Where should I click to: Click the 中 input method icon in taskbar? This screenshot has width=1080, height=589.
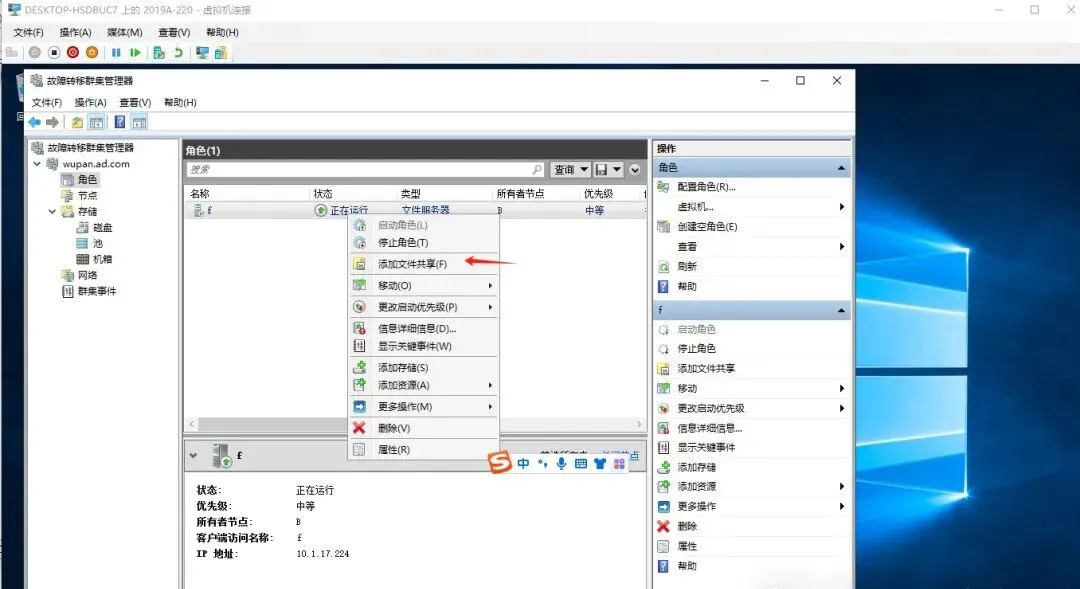[522, 463]
